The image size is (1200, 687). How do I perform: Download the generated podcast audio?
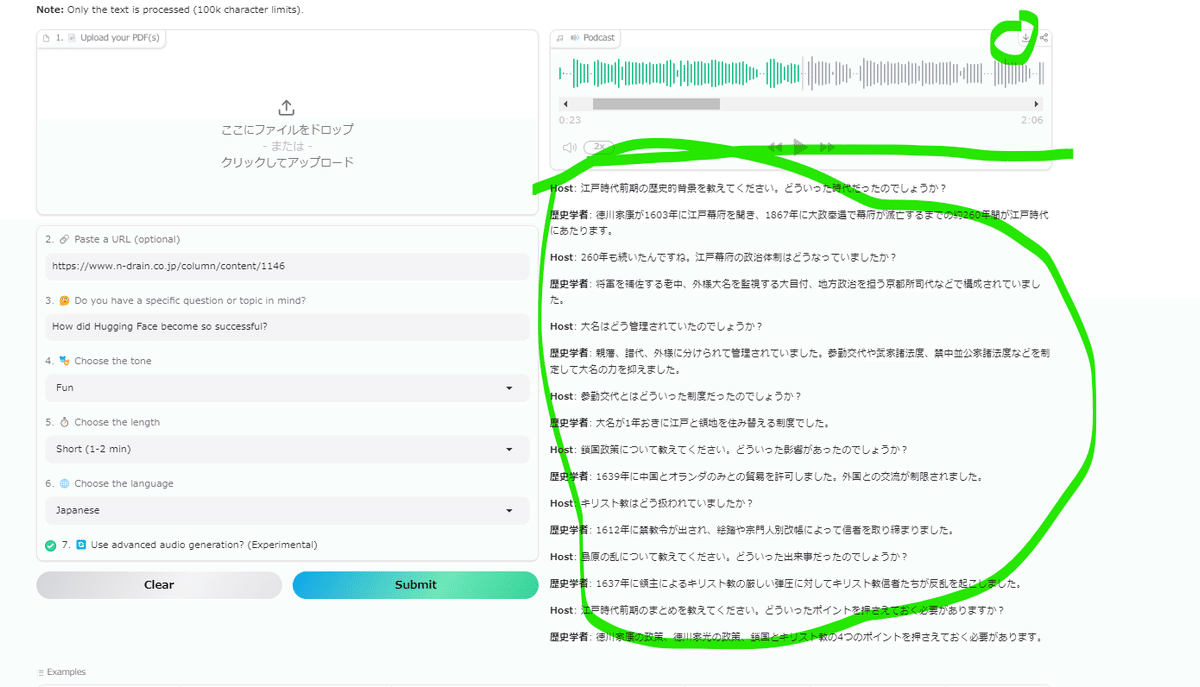pyautogui.click(x=1025, y=37)
